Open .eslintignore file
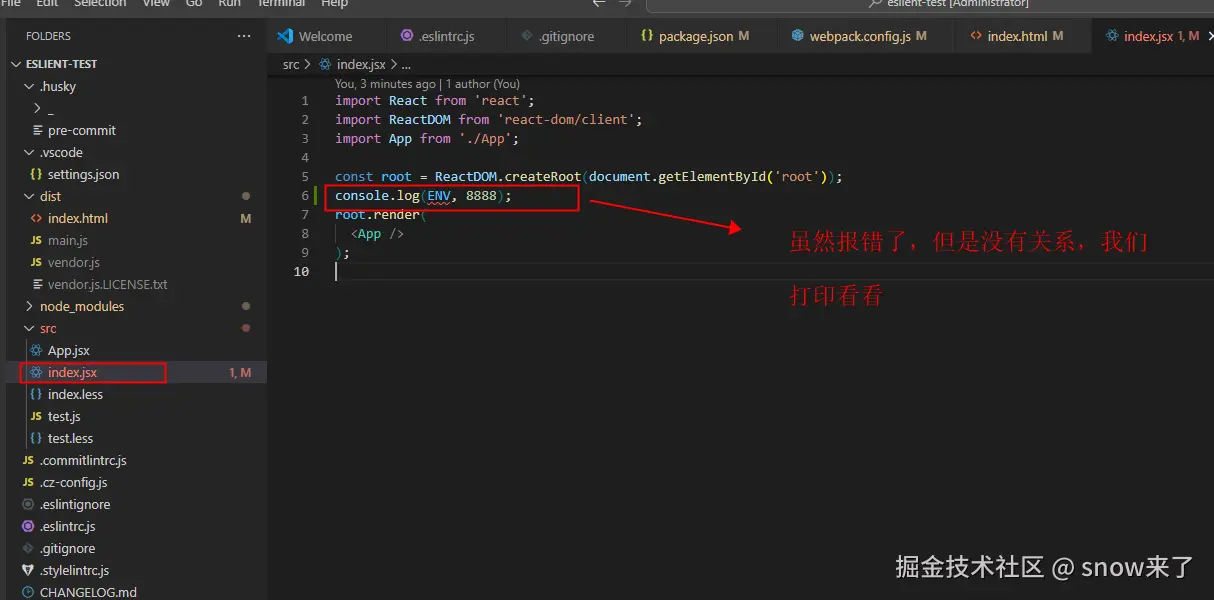 [75, 504]
